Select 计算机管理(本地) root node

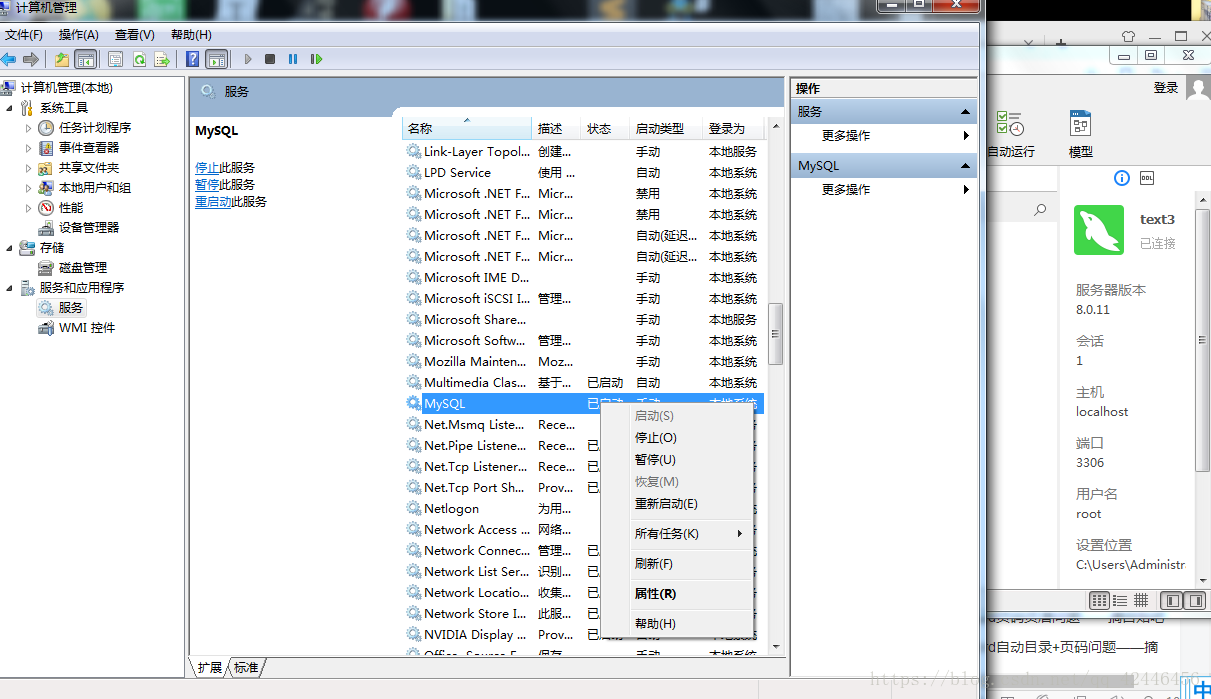[x=66, y=87]
